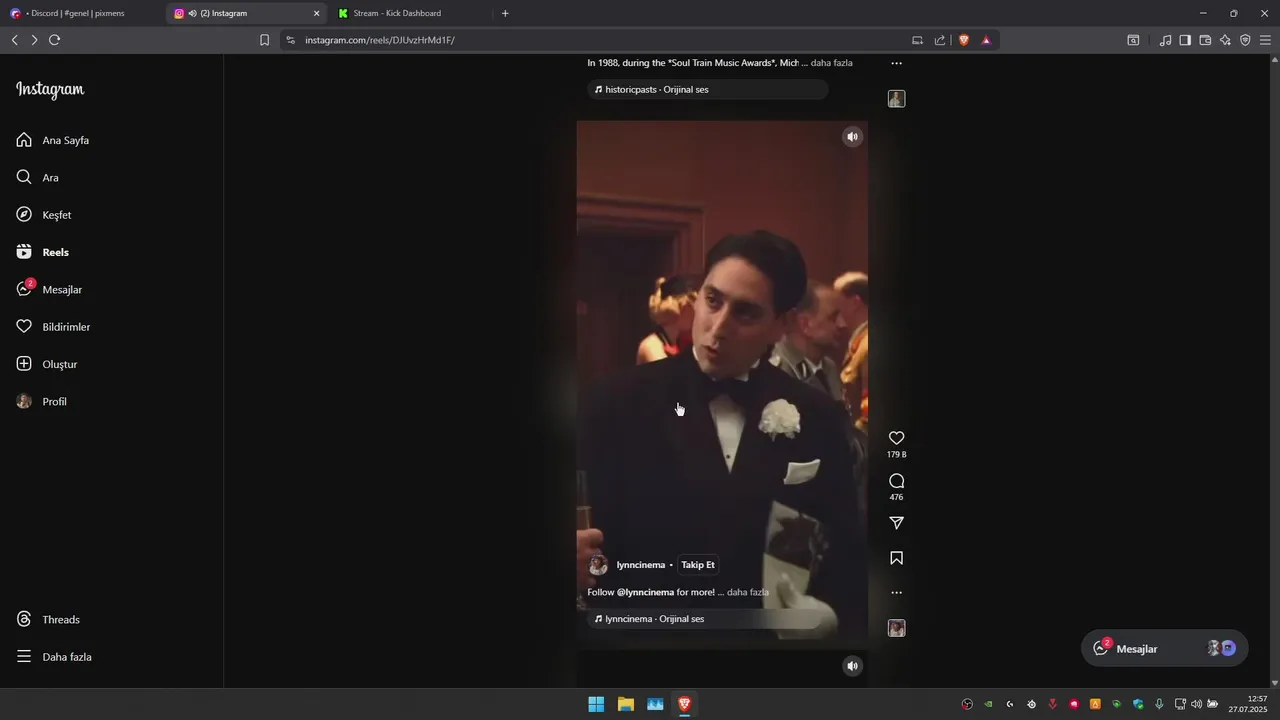Toggle sound on the next reel below

click(x=852, y=666)
